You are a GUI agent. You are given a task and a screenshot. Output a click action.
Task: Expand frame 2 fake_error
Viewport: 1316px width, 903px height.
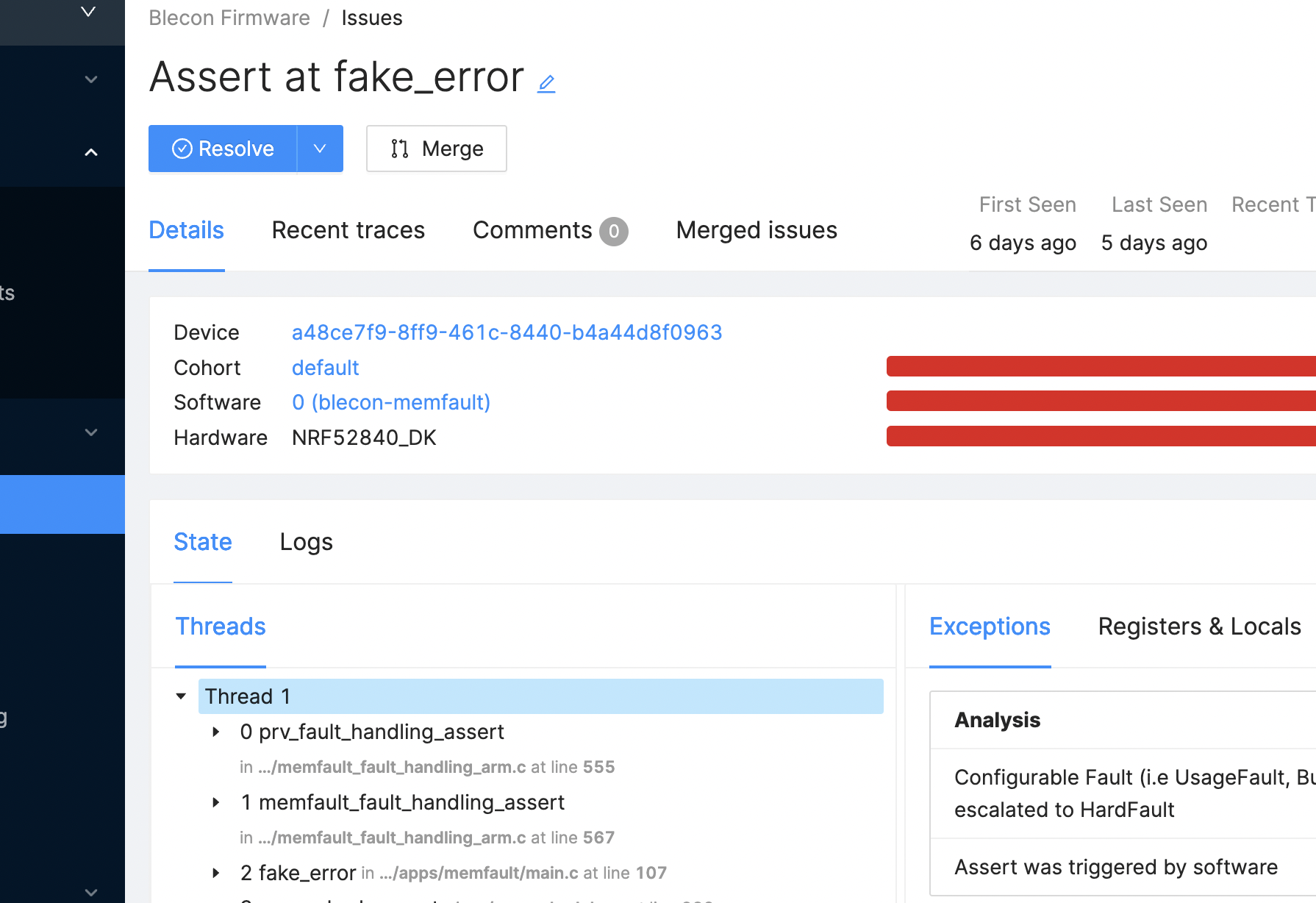tap(216, 873)
